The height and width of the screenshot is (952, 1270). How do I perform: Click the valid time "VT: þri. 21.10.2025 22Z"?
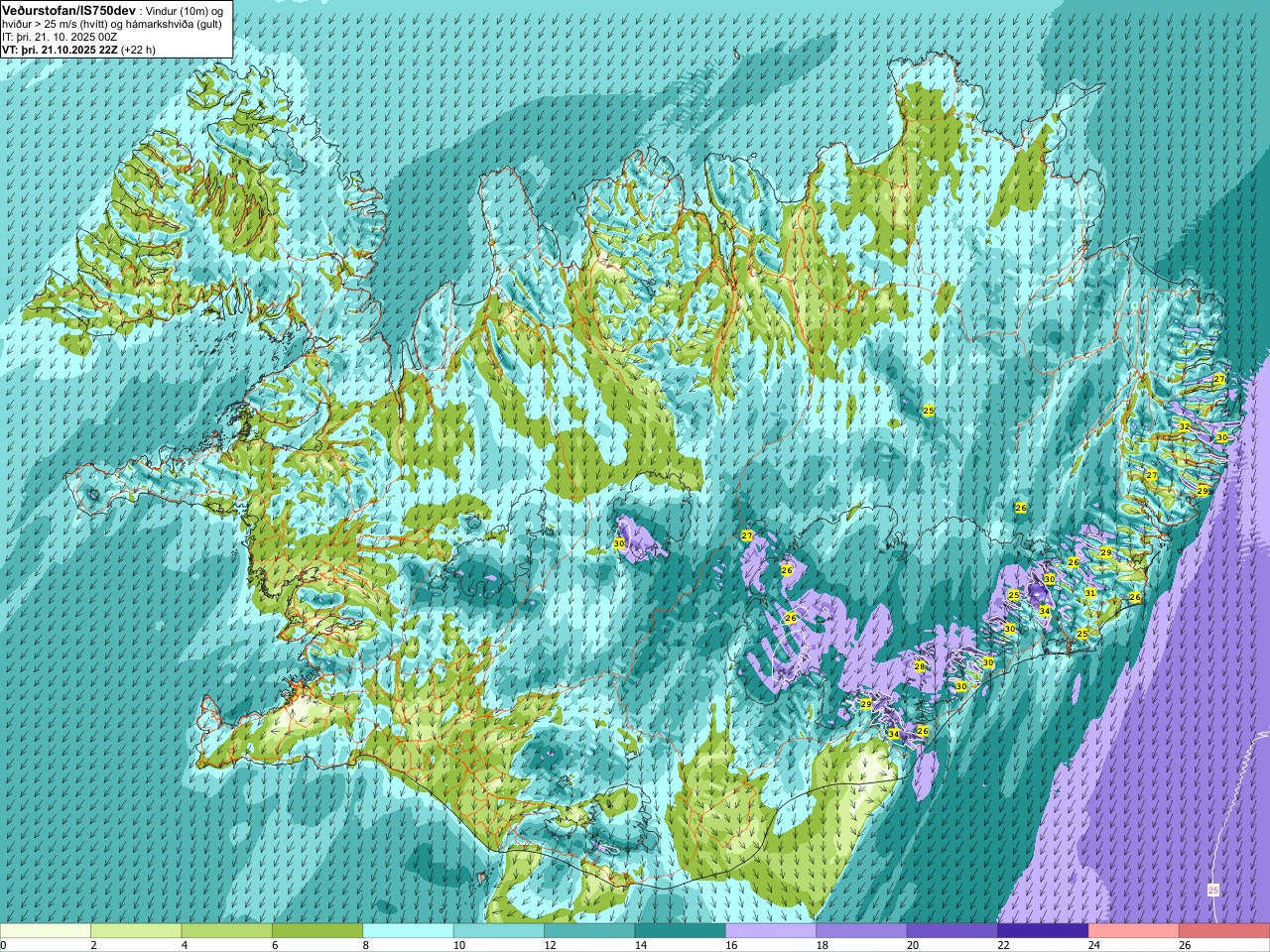[60, 50]
